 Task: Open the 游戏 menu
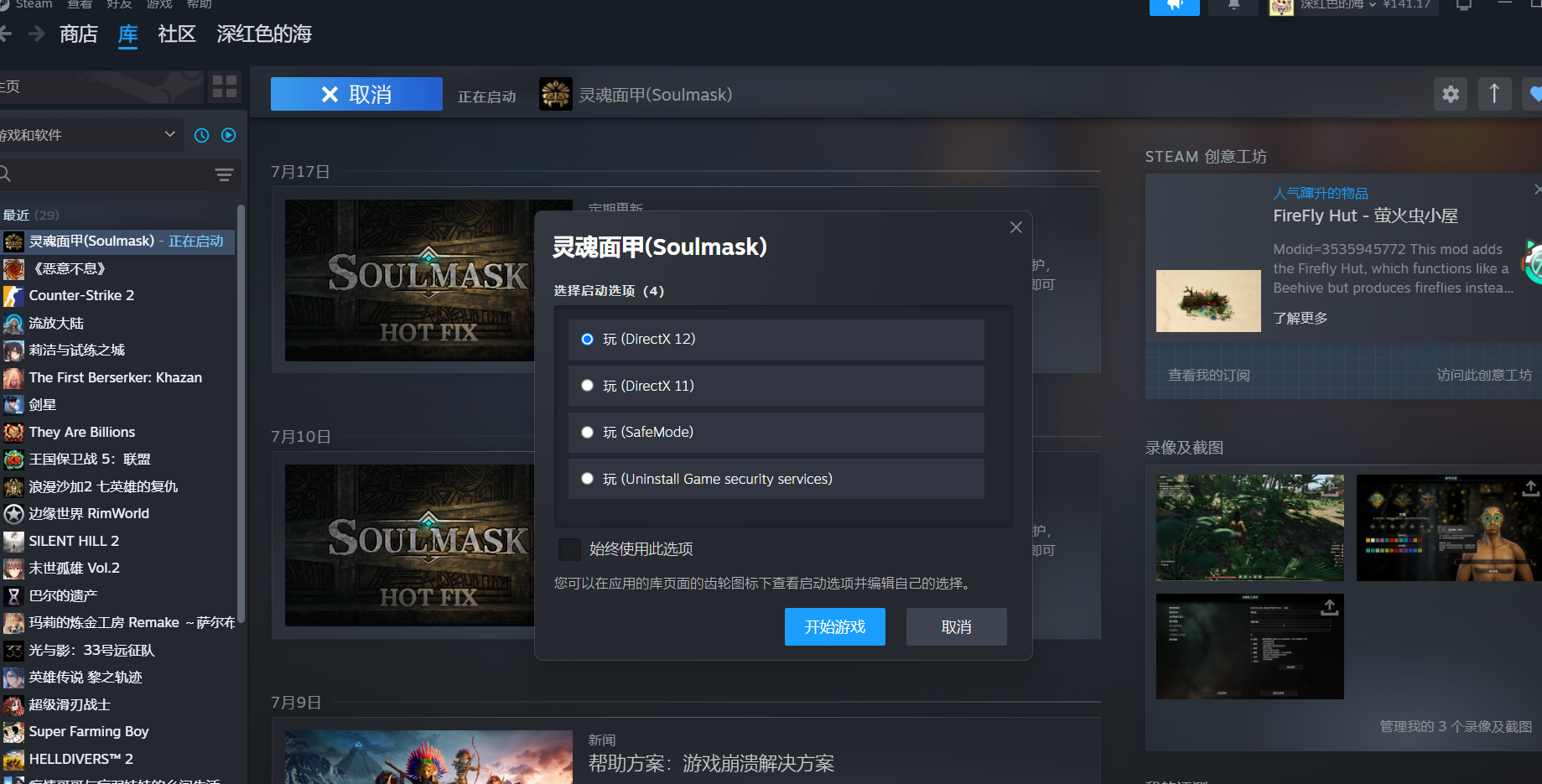pyautogui.click(x=159, y=4)
